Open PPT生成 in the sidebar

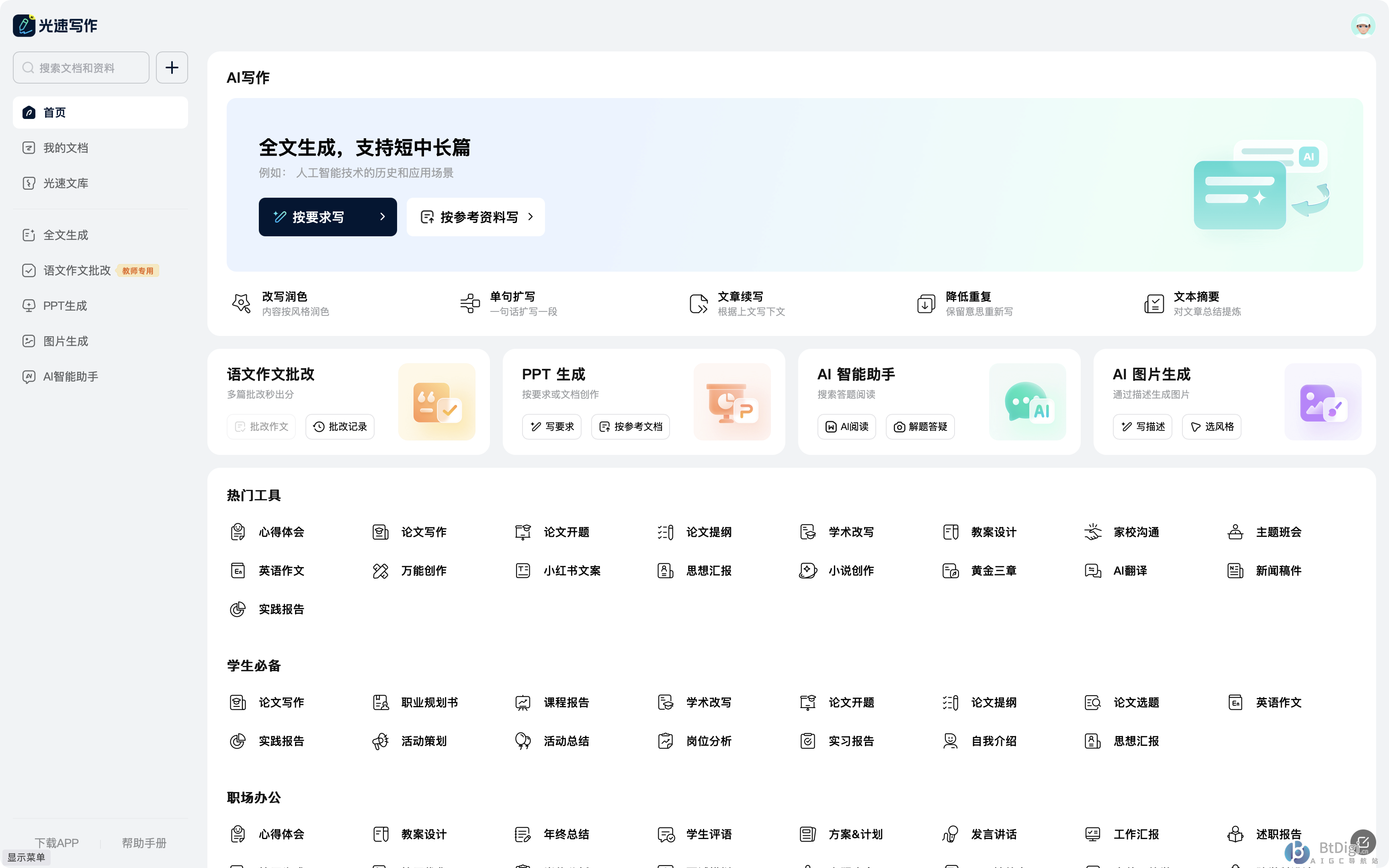click(x=100, y=306)
